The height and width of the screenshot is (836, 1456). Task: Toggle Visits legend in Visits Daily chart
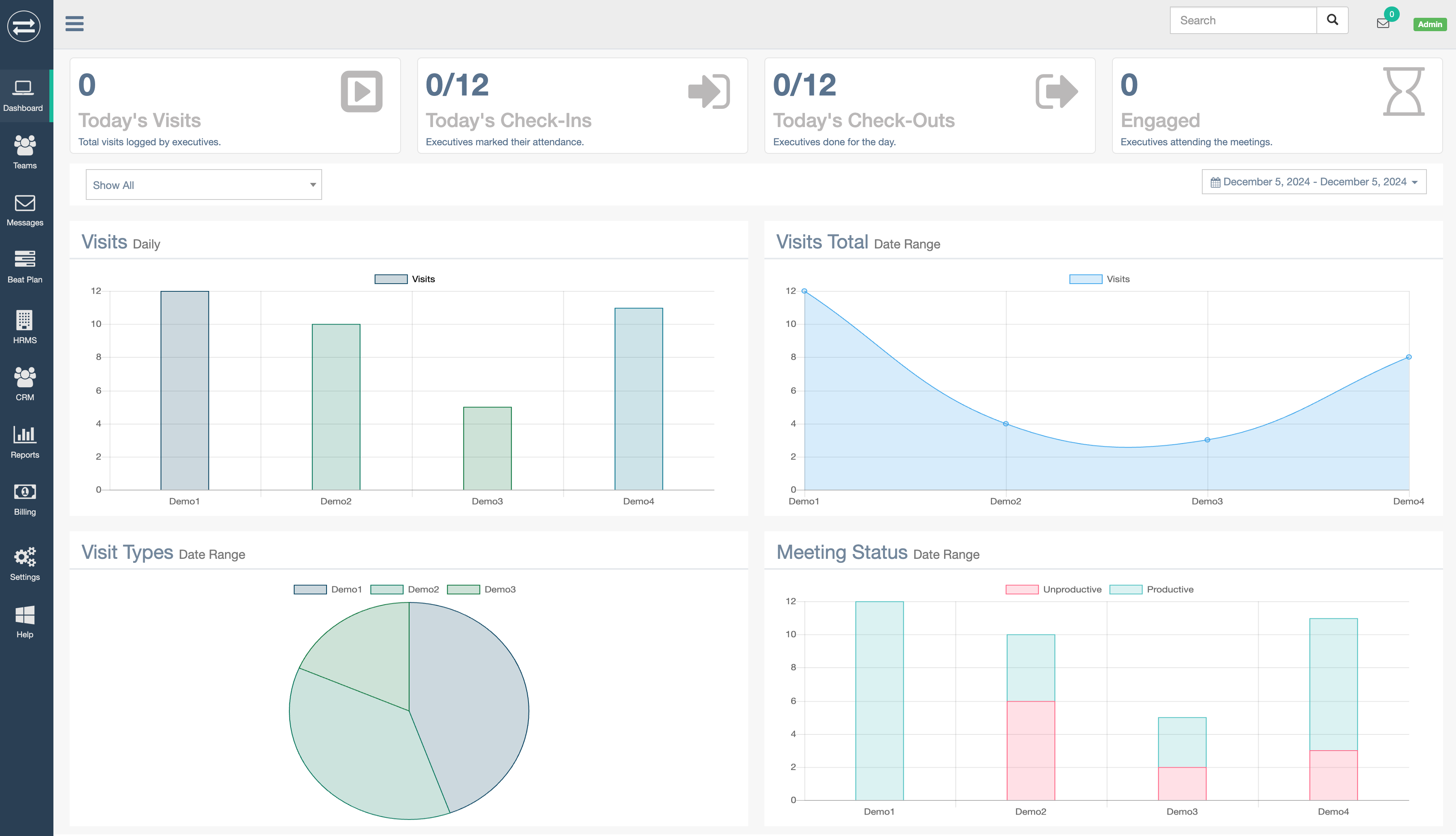[405, 279]
